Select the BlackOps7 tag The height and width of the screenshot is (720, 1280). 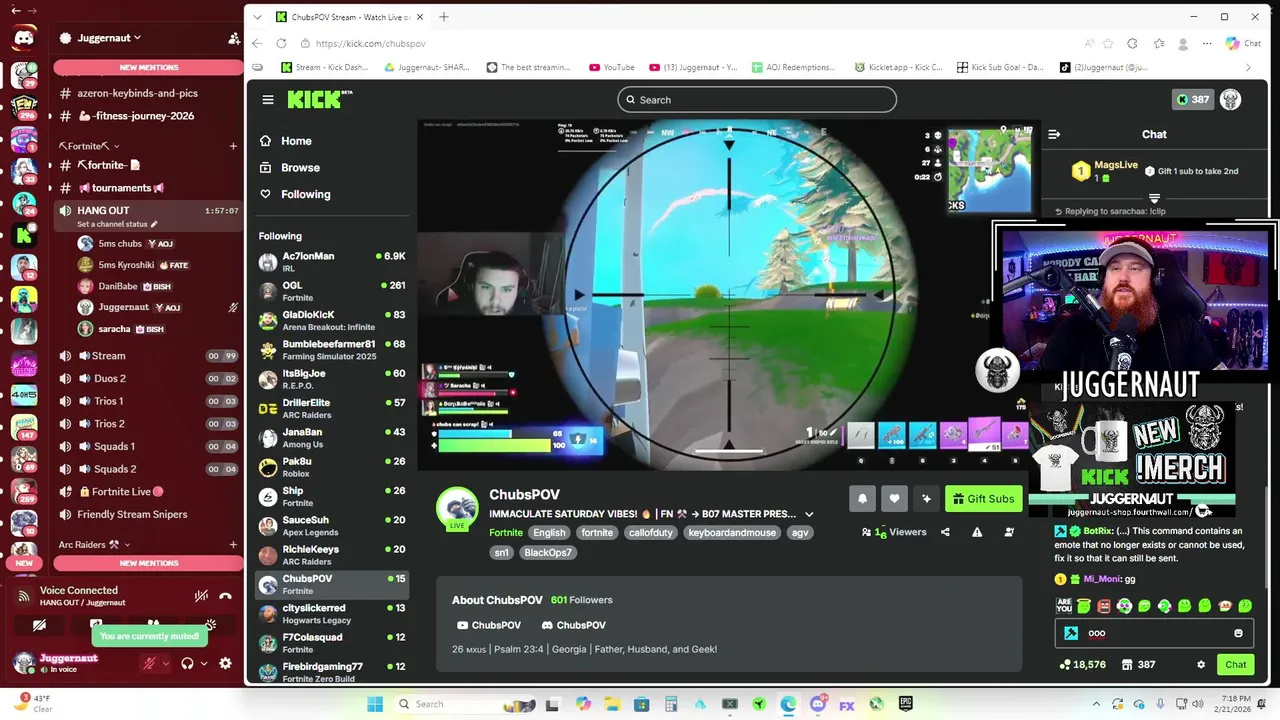point(548,553)
